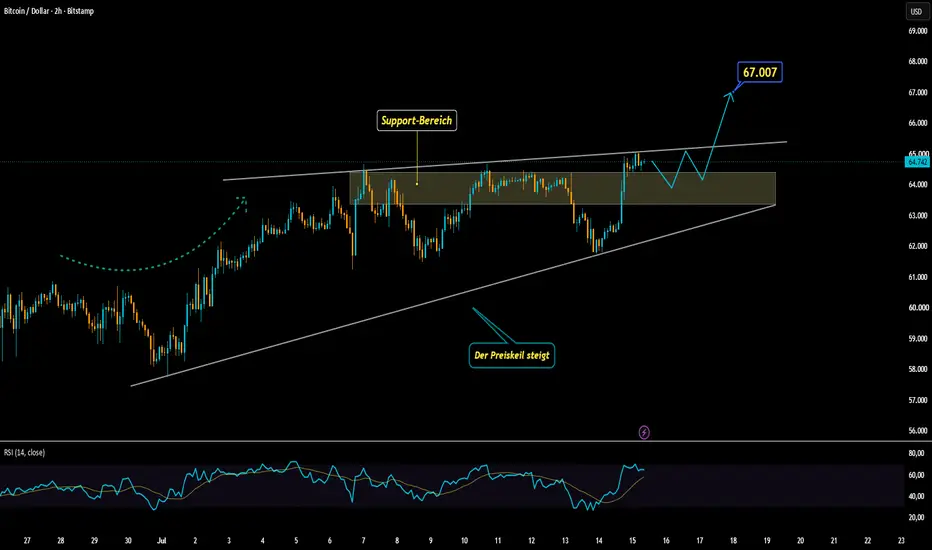This screenshot has height=550, width=932.
Task: Click date 23 on the time axis
Action: (x=901, y=540)
